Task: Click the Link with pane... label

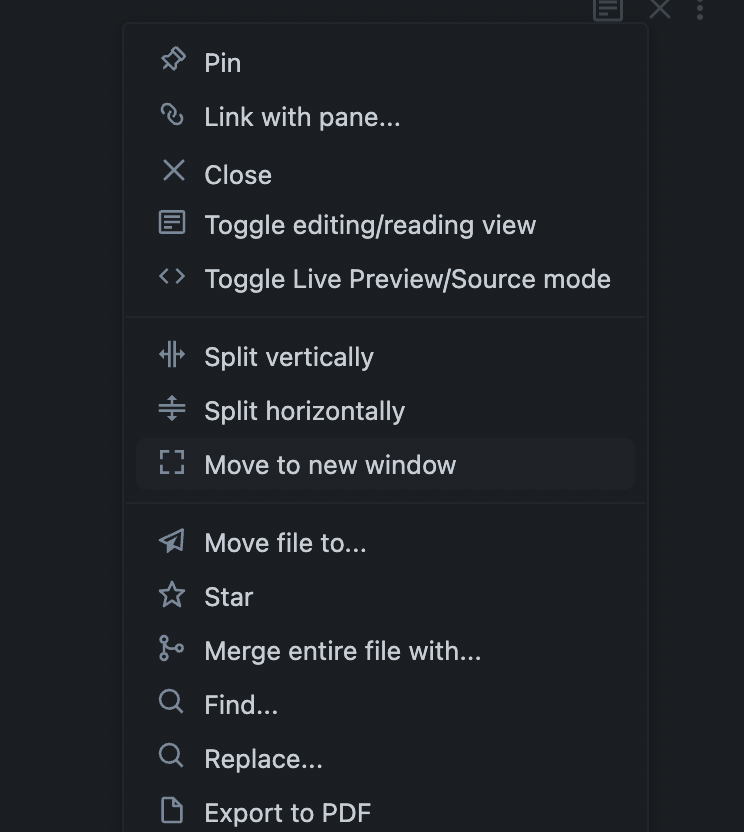Action: pyautogui.click(x=302, y=117)
